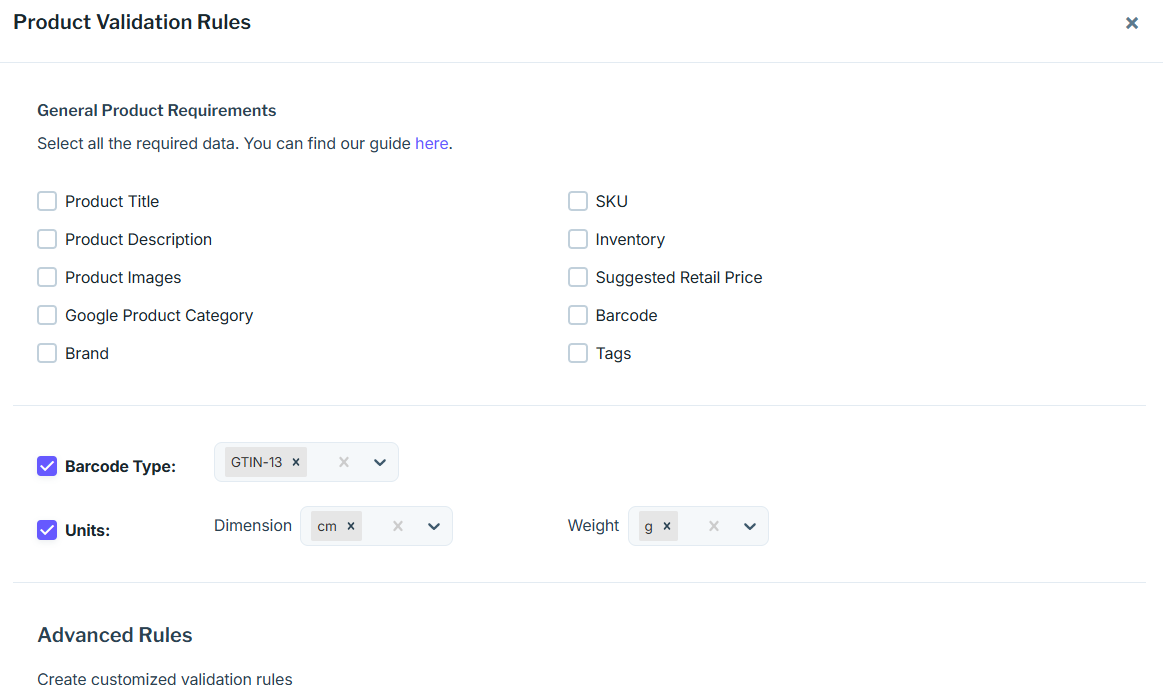
Task: Clear all weight unit selections
Action: click(x=714, y=526)
